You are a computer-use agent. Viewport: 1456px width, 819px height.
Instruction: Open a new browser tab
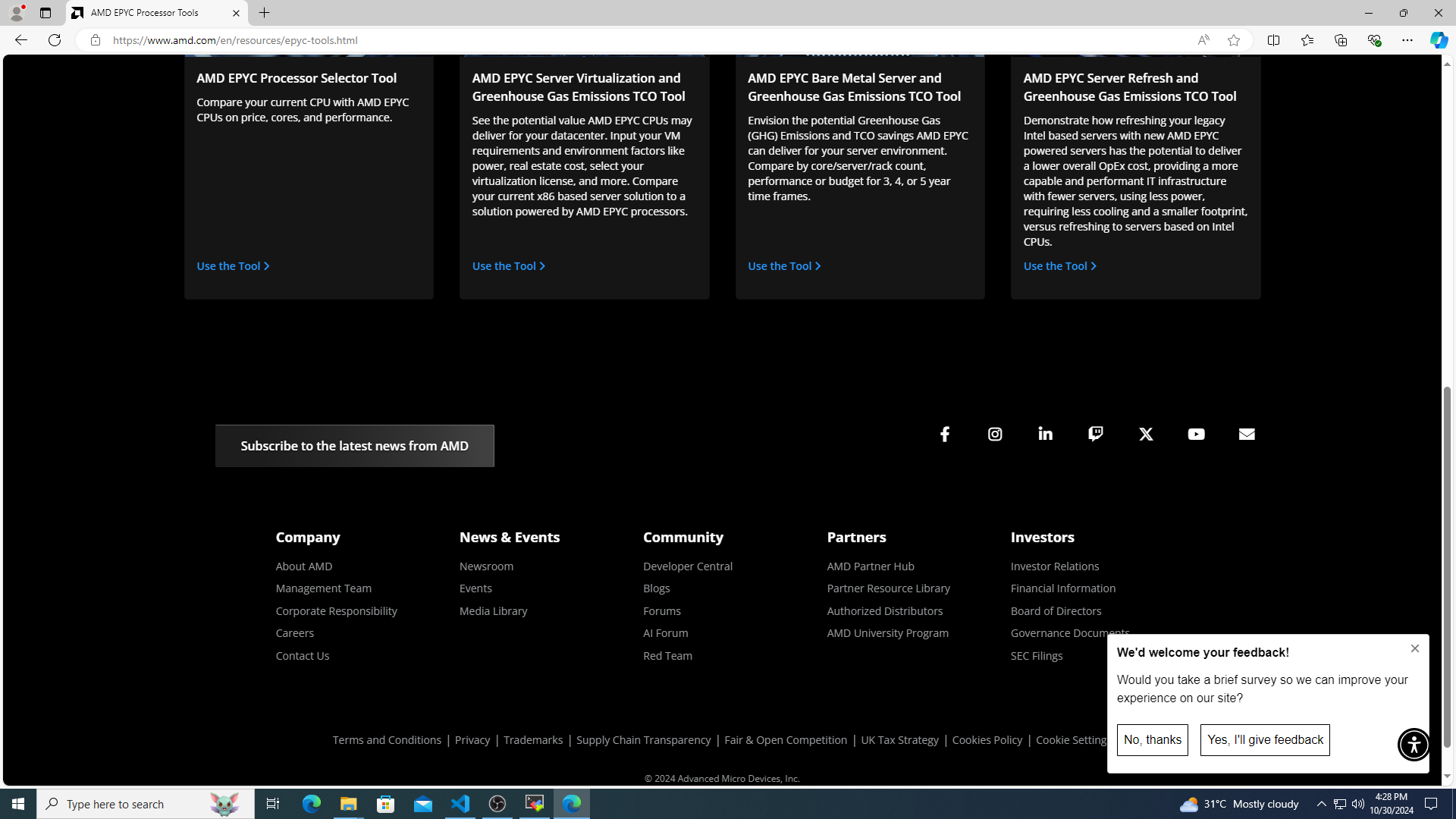[264, 13]
